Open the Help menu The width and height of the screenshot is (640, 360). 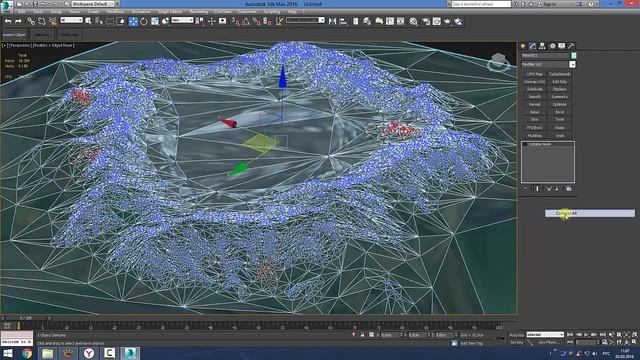(x=292, y=12)
